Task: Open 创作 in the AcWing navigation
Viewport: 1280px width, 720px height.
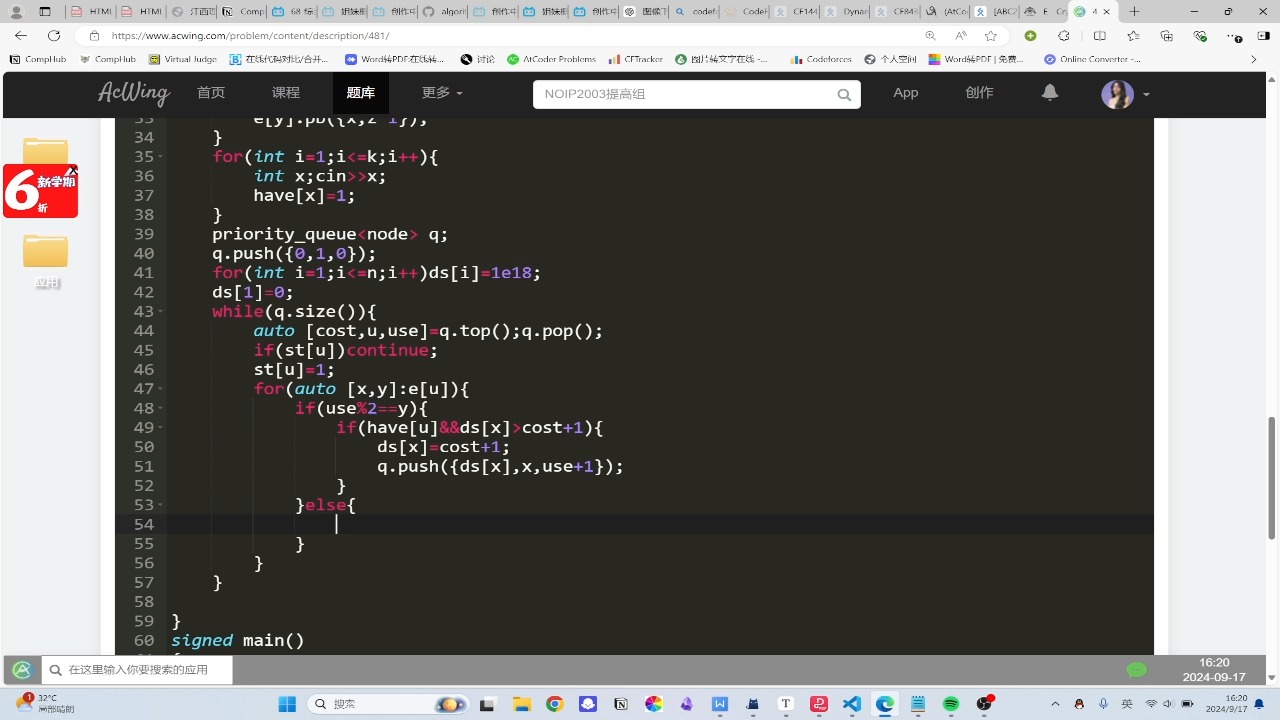Action: [x=980, y=92]
